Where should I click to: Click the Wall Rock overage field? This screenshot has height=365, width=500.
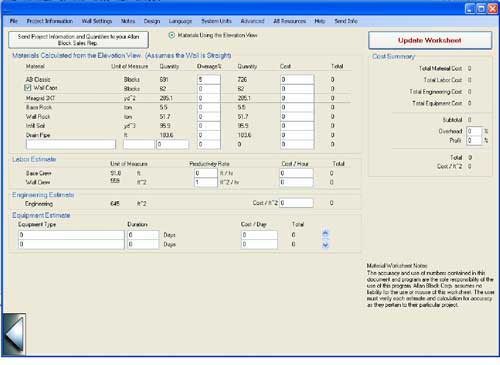coord(209,117)
